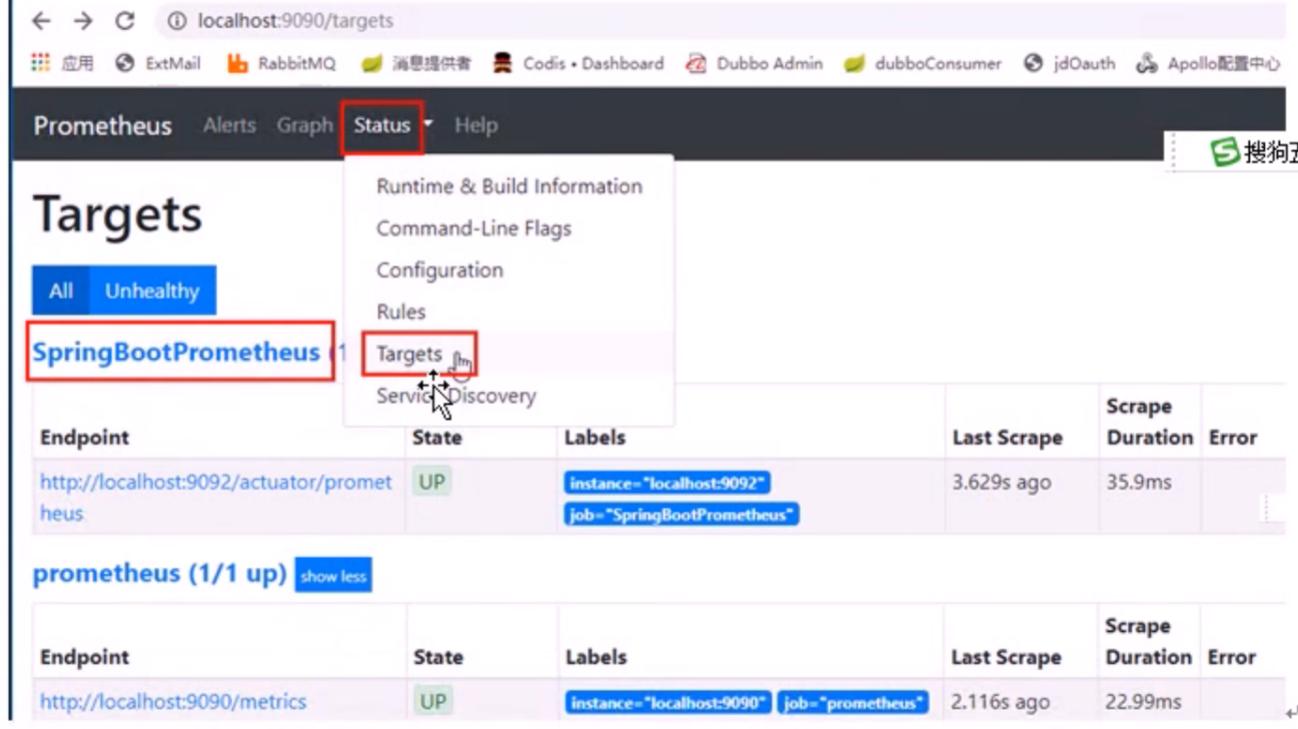Open the apps grid bookmark icon
The width and height of the screenshot is (1298, 729).
tap(40, 63)
